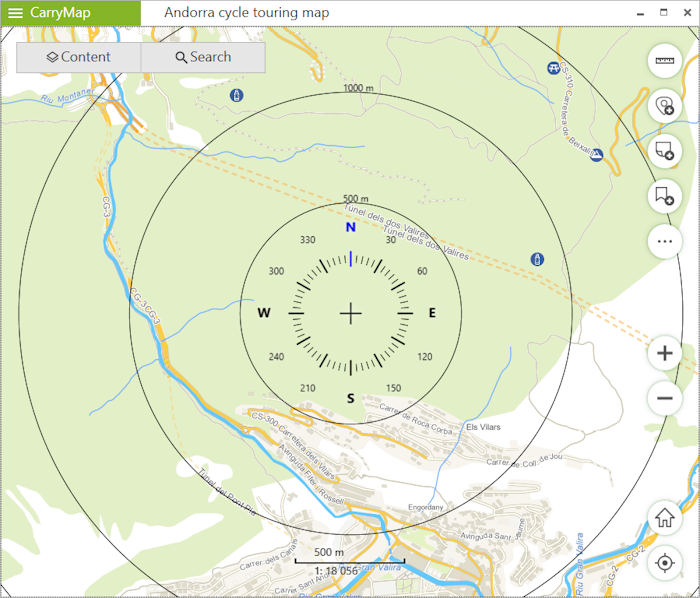Click the picnic site icon on map
Image resolution: width=700 pixels, height=598 pixels.
pyautogui.click(x=553, y=67)
